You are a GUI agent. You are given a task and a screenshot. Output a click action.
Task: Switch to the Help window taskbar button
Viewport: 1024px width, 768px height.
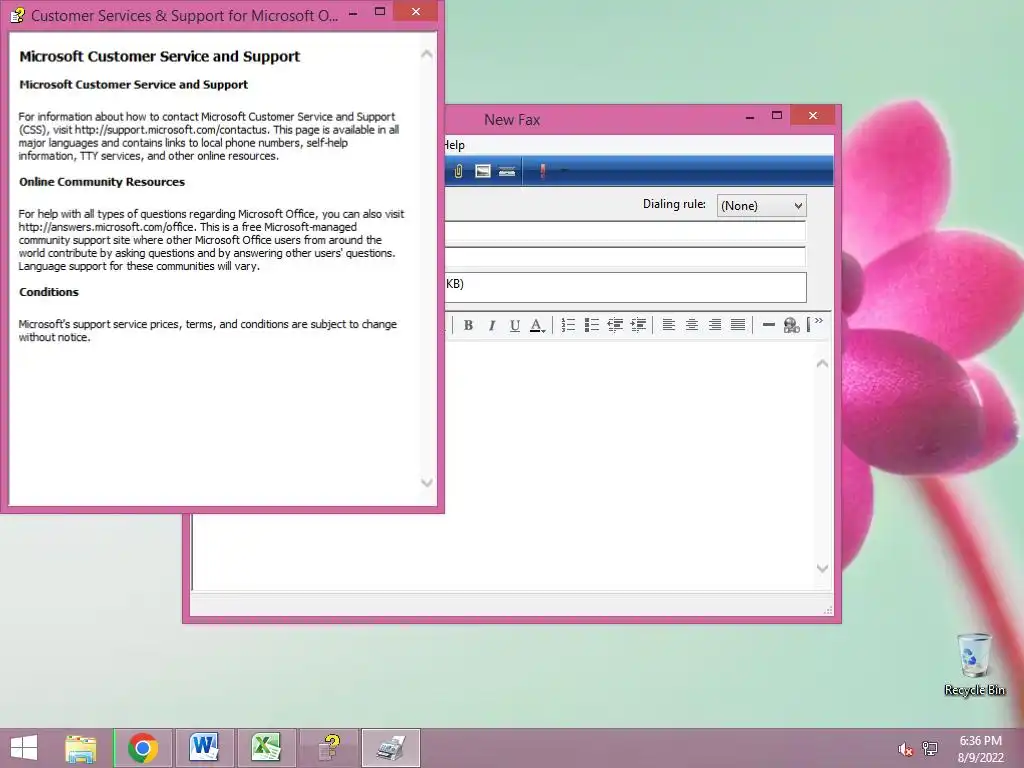328,748
